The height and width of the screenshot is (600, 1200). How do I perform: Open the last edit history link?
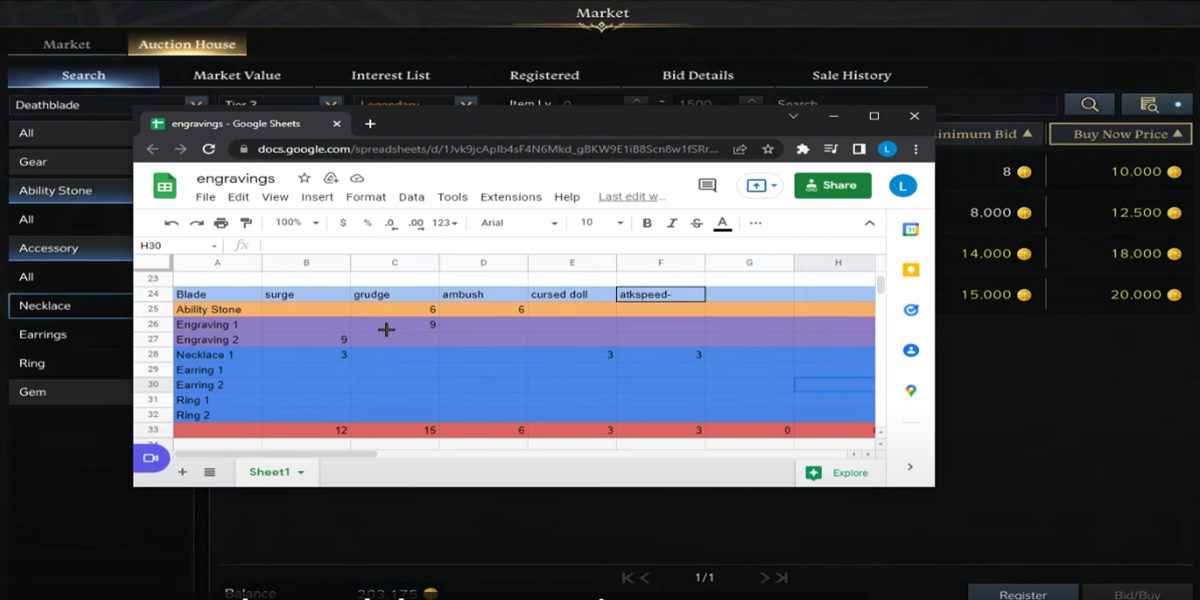tap(632, 197)
